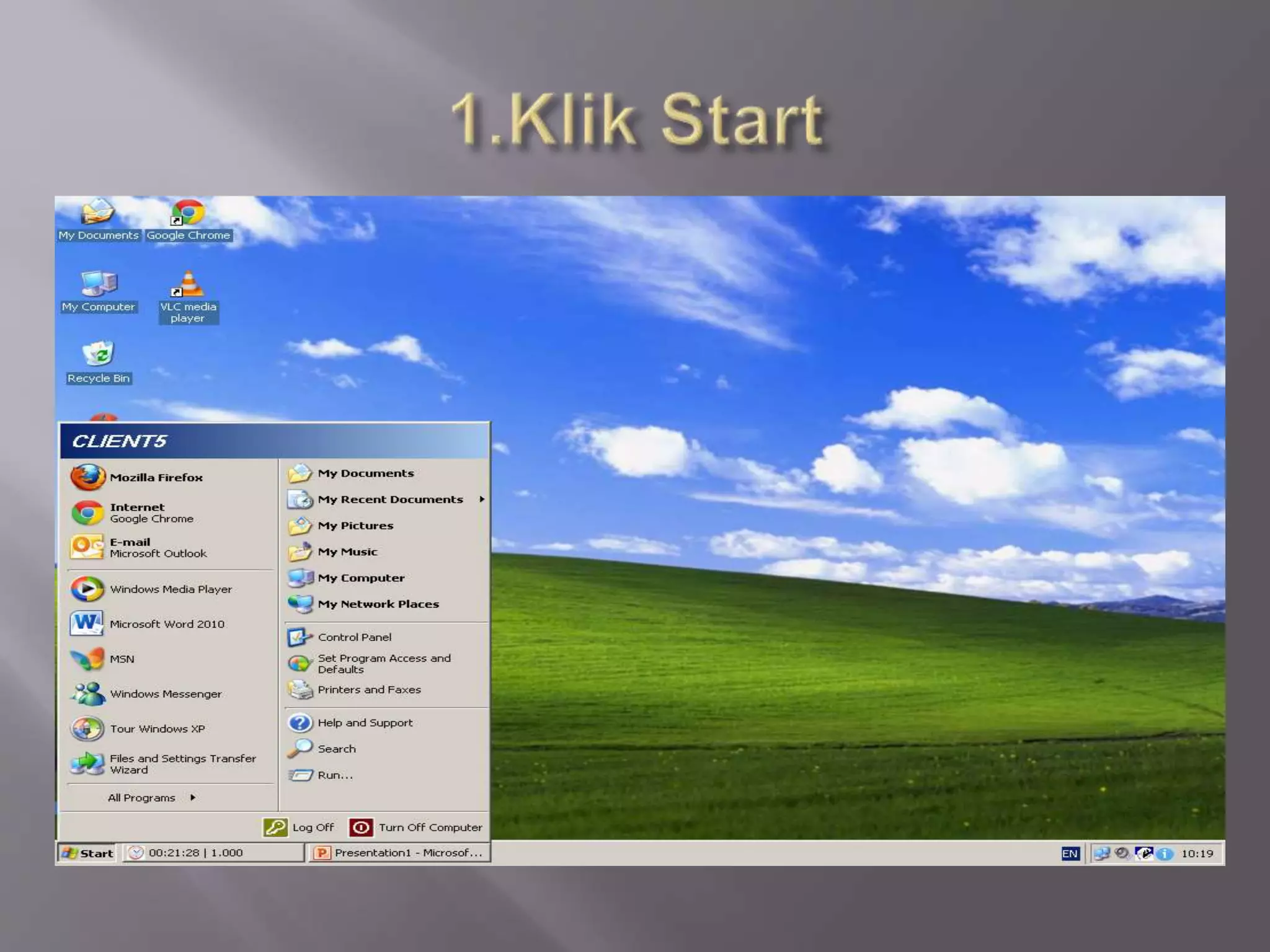Click the Google Chrome Internet icon in Start menu
The height and width of the screenshot is (952, 1270).
point(87,513)
